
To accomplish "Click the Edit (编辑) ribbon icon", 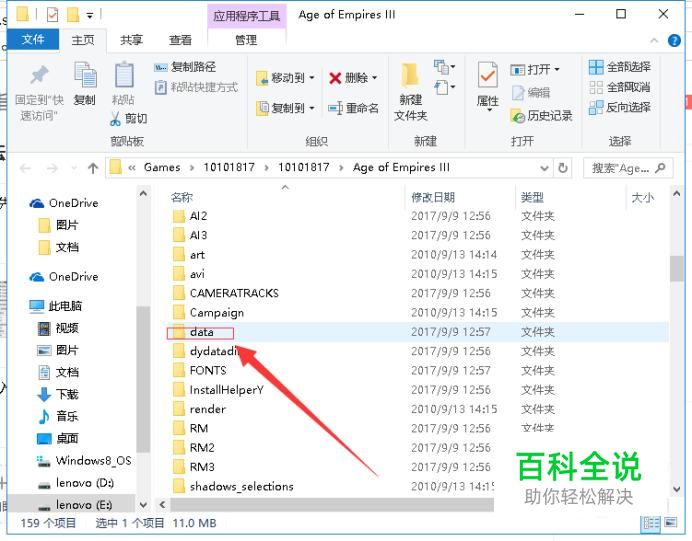I will pos(518,93).
